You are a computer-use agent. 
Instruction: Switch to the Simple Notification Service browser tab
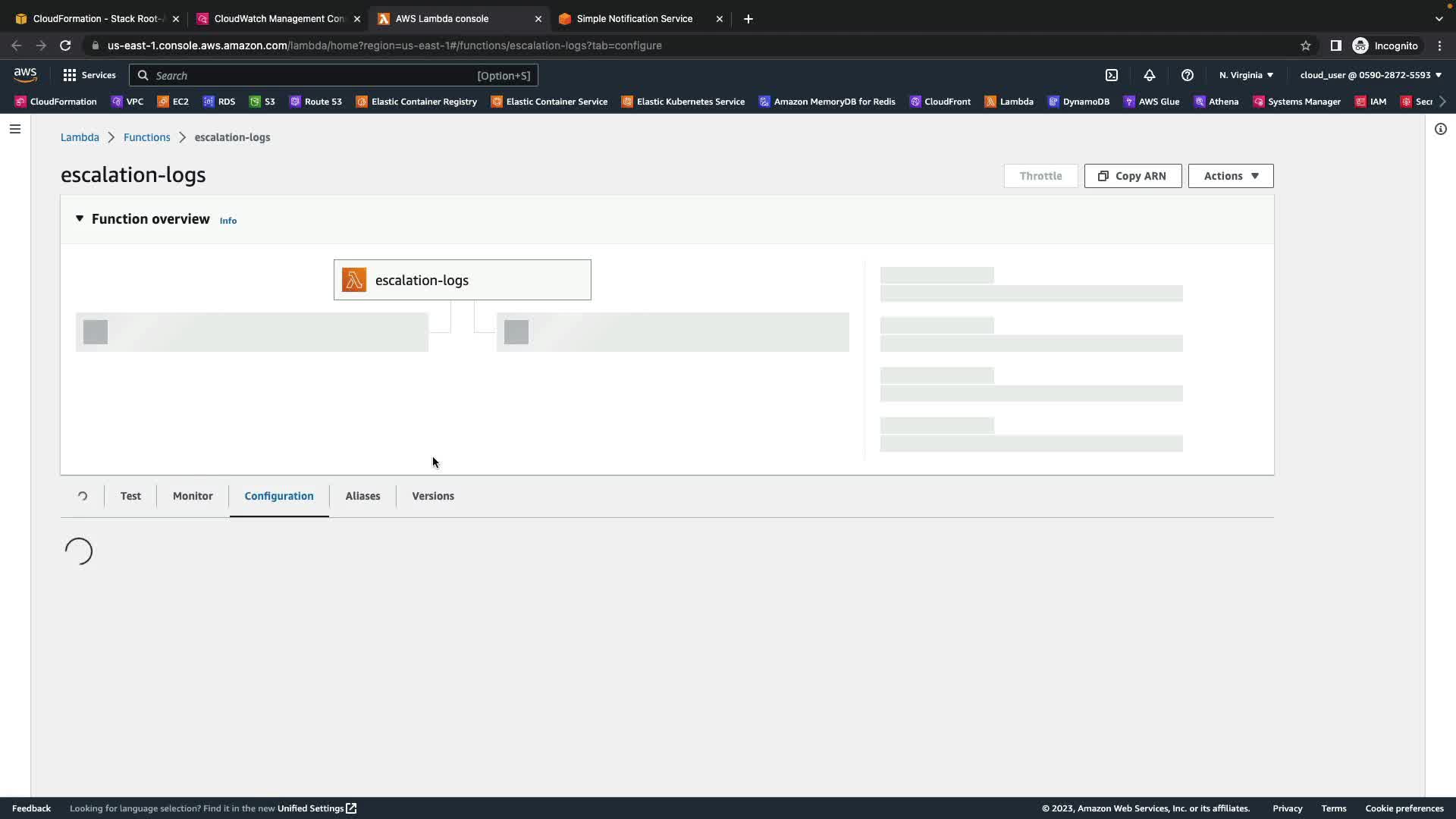pyautogui.click(x=634, y=19)
